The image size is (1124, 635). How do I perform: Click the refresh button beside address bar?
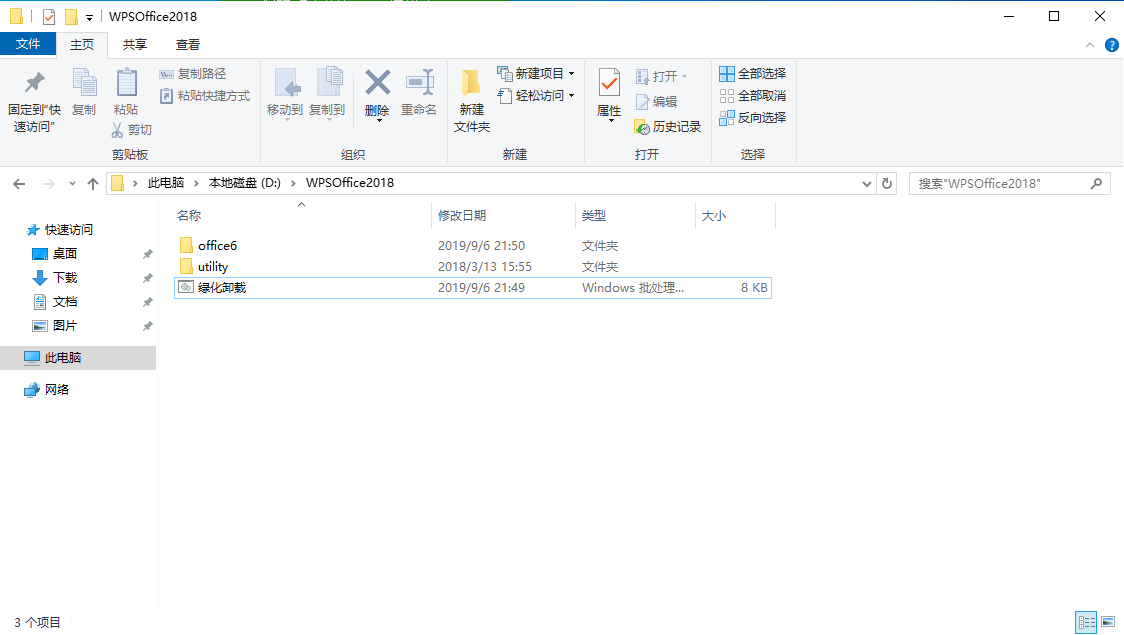tap(887, 183)
